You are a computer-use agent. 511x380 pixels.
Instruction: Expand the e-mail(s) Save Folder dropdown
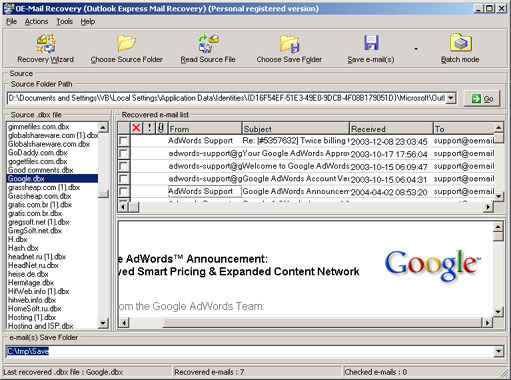[499, 351]
